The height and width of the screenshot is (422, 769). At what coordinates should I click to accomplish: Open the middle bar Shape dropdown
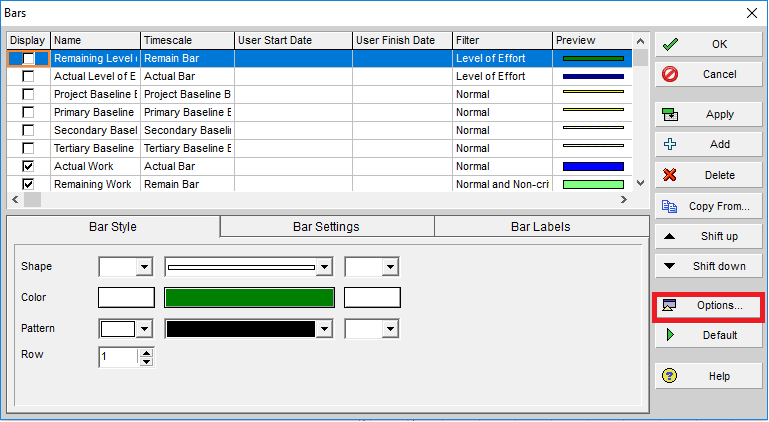324,267
